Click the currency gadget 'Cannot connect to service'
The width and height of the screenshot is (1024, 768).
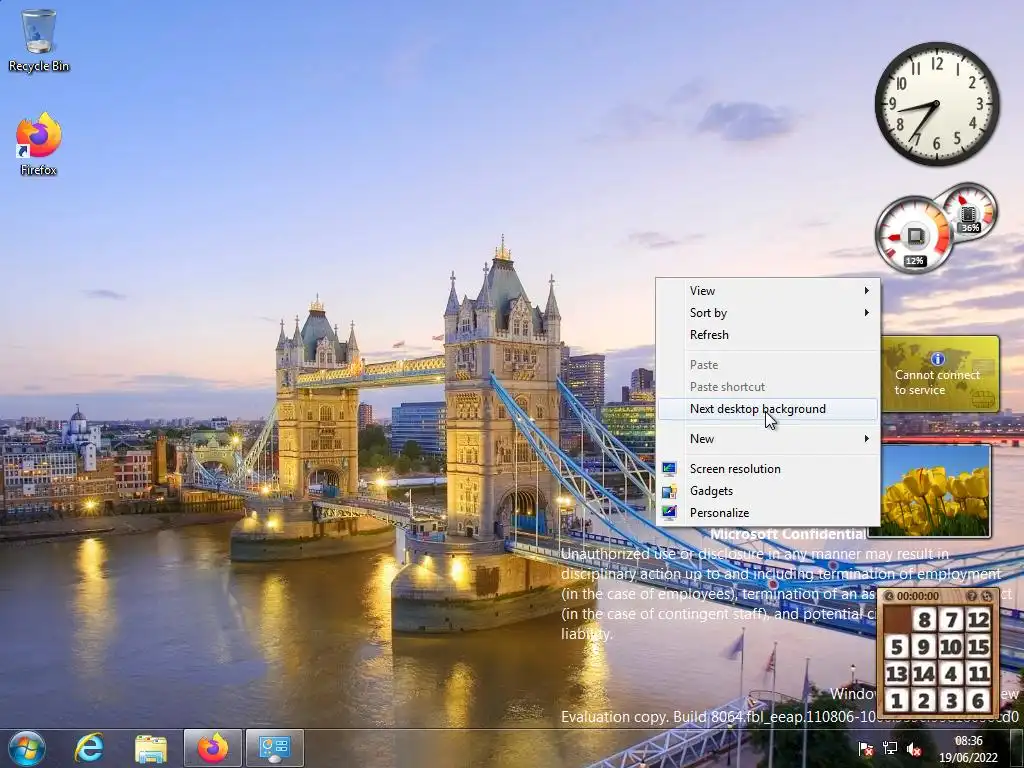[x=940, y=374]
